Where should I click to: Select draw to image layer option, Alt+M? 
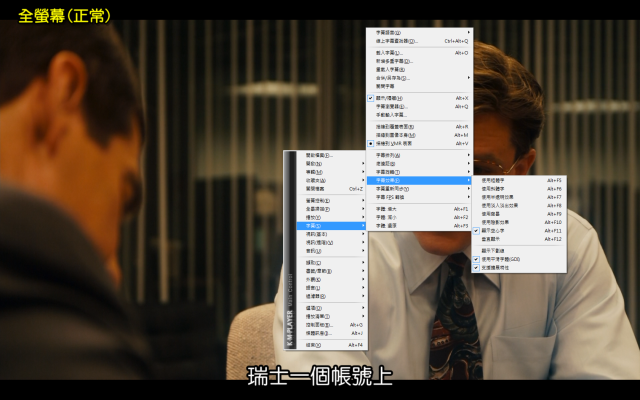(419, 135)
